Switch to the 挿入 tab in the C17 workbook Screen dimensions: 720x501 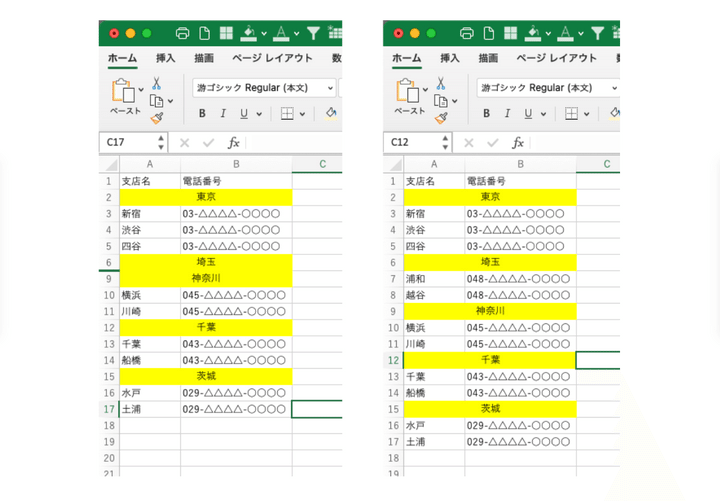(165, 58)
